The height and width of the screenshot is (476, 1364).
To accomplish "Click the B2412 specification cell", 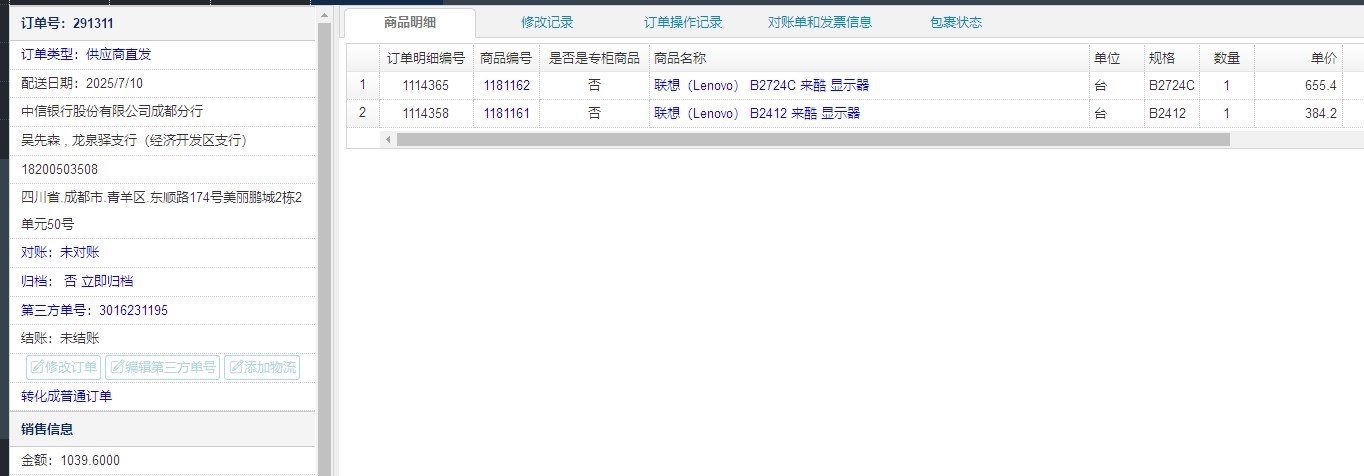I will pos(1172,113).
